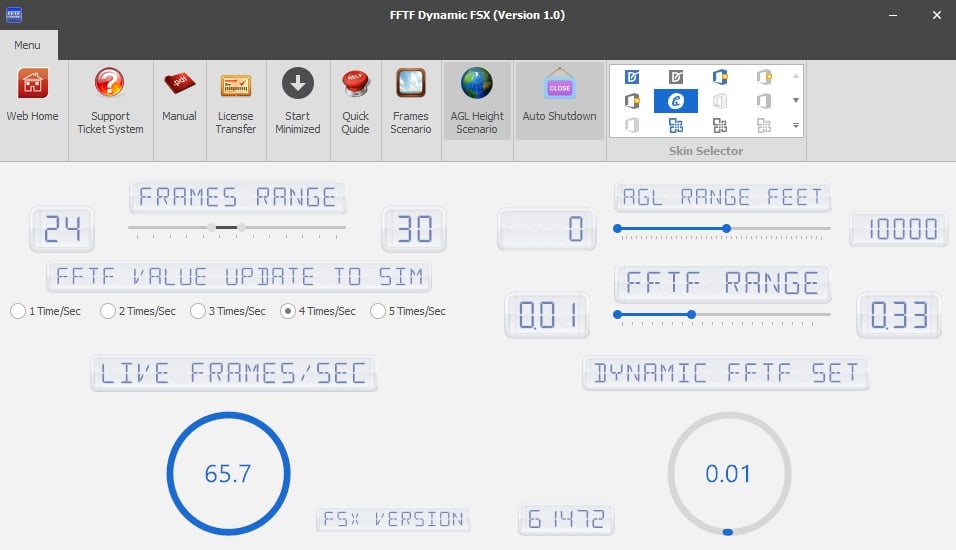Image resolution: width=956 pixels, height=550 pixels.
Task: Click the FSX Version value 61472
Action: [x=566, y=520]
